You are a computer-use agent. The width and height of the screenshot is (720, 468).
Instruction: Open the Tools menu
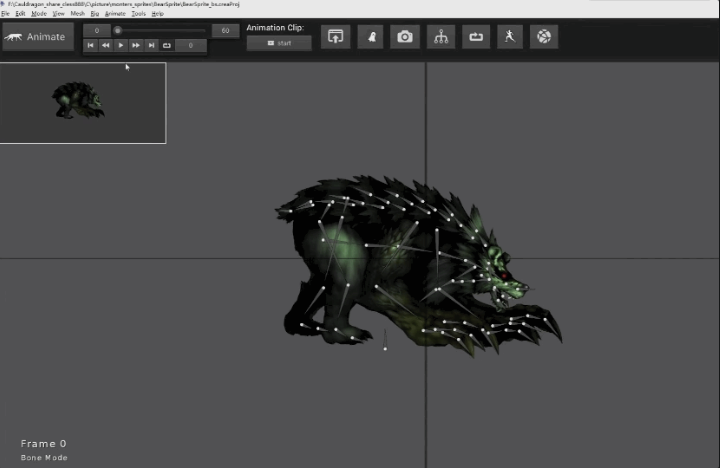(139, 14)
